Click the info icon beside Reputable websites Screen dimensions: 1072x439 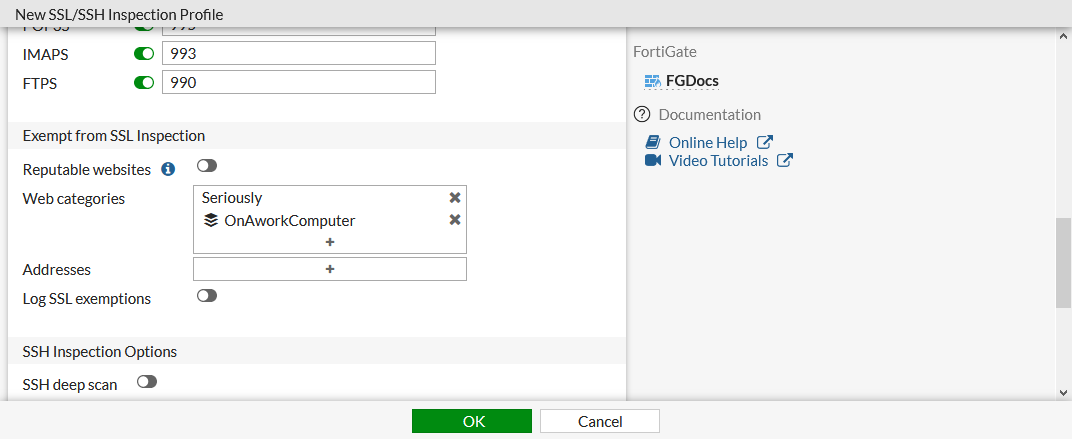(168, 169)
